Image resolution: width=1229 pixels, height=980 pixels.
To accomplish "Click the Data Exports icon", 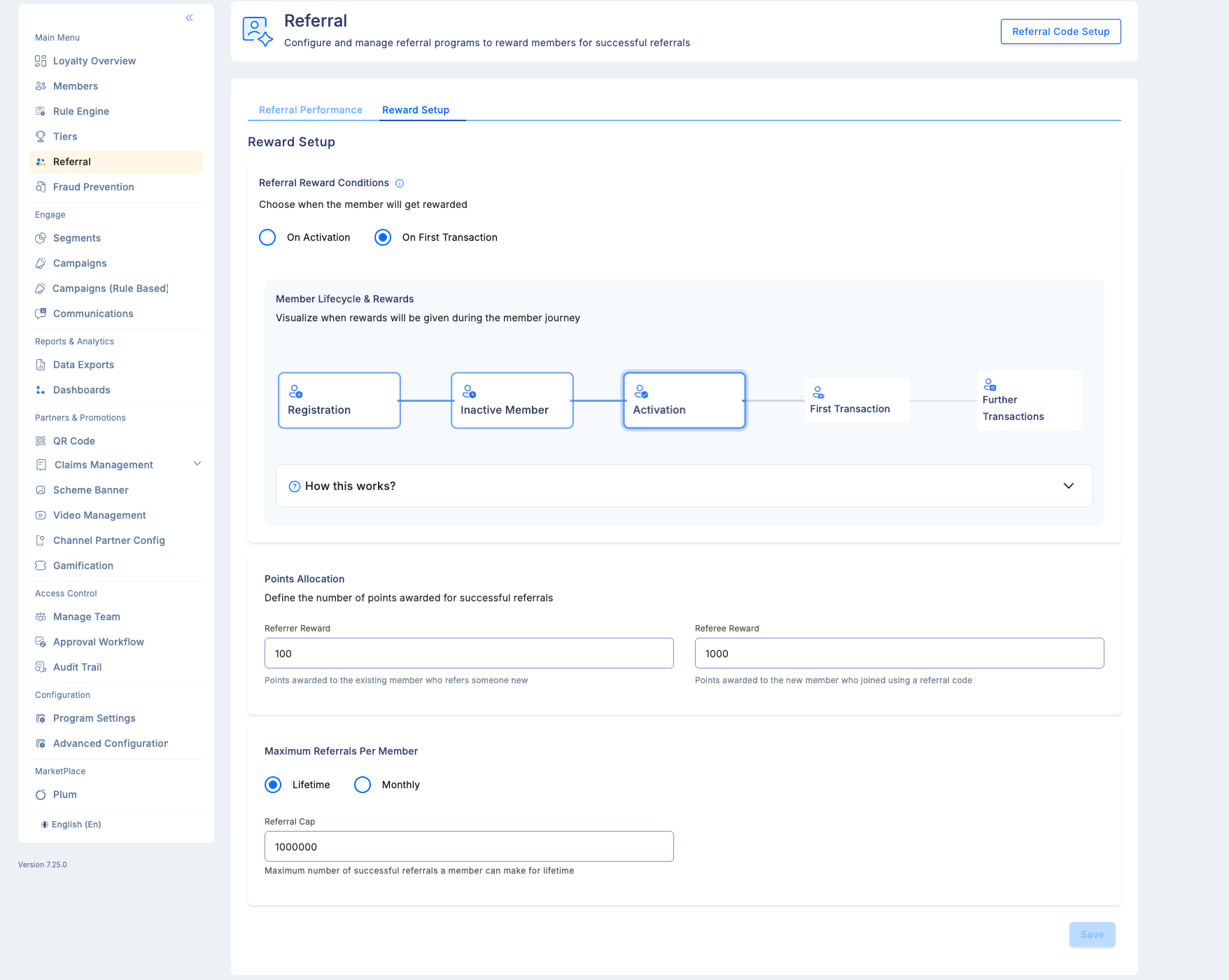I will pos(41,365).
